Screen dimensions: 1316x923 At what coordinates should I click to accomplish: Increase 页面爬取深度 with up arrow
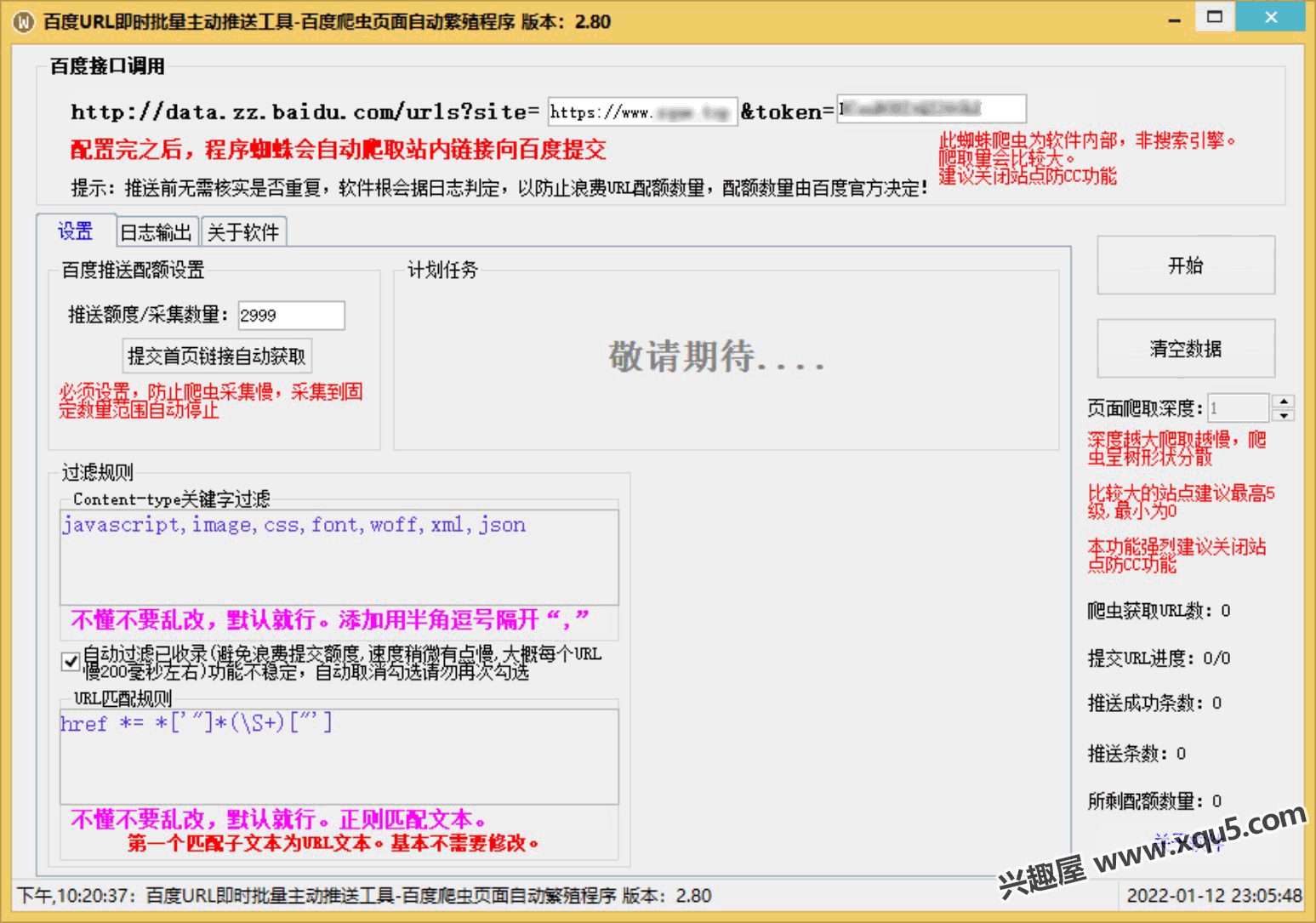pos(1283,401)
